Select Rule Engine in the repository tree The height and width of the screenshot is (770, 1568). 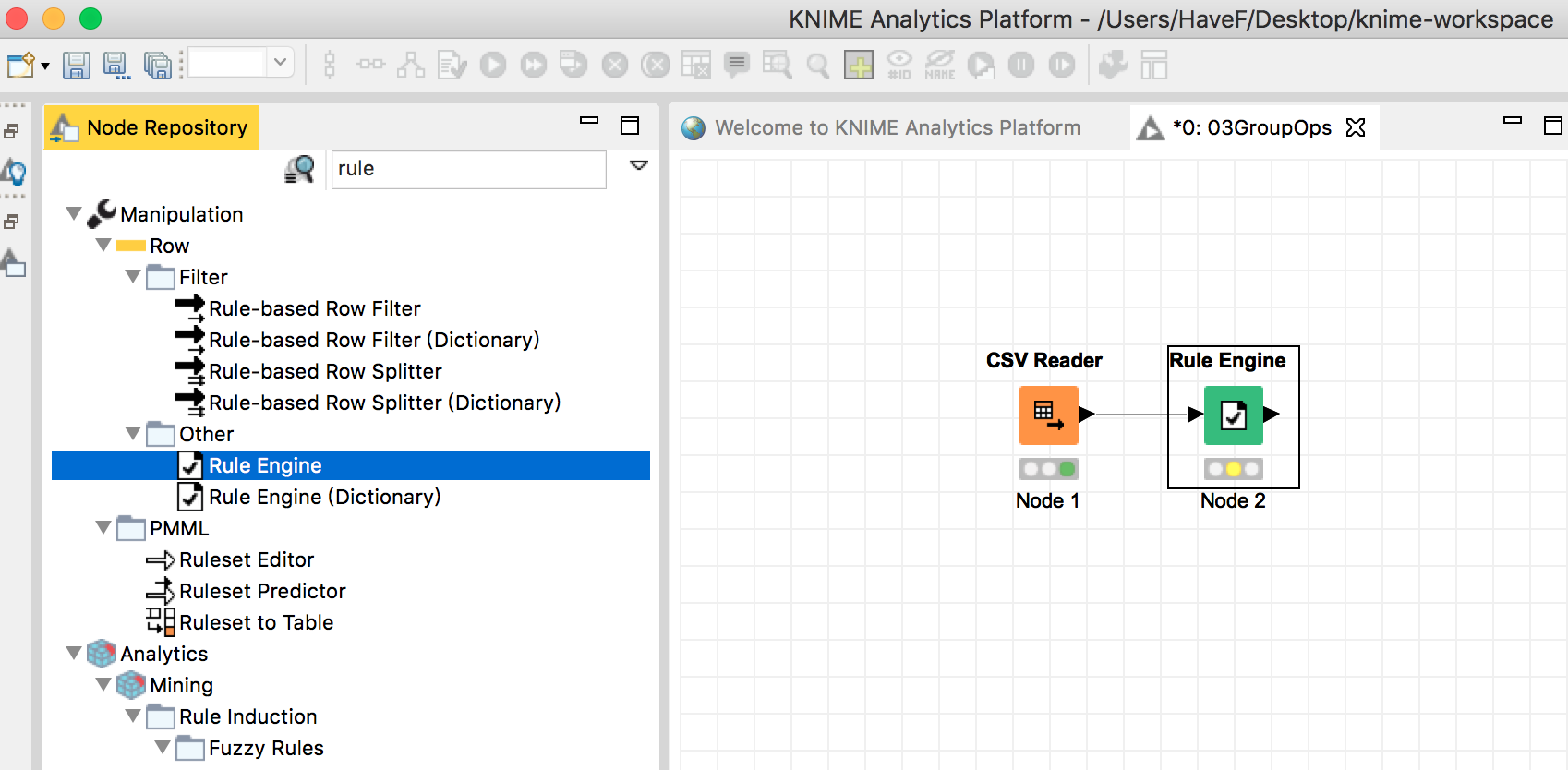[351, 465]
